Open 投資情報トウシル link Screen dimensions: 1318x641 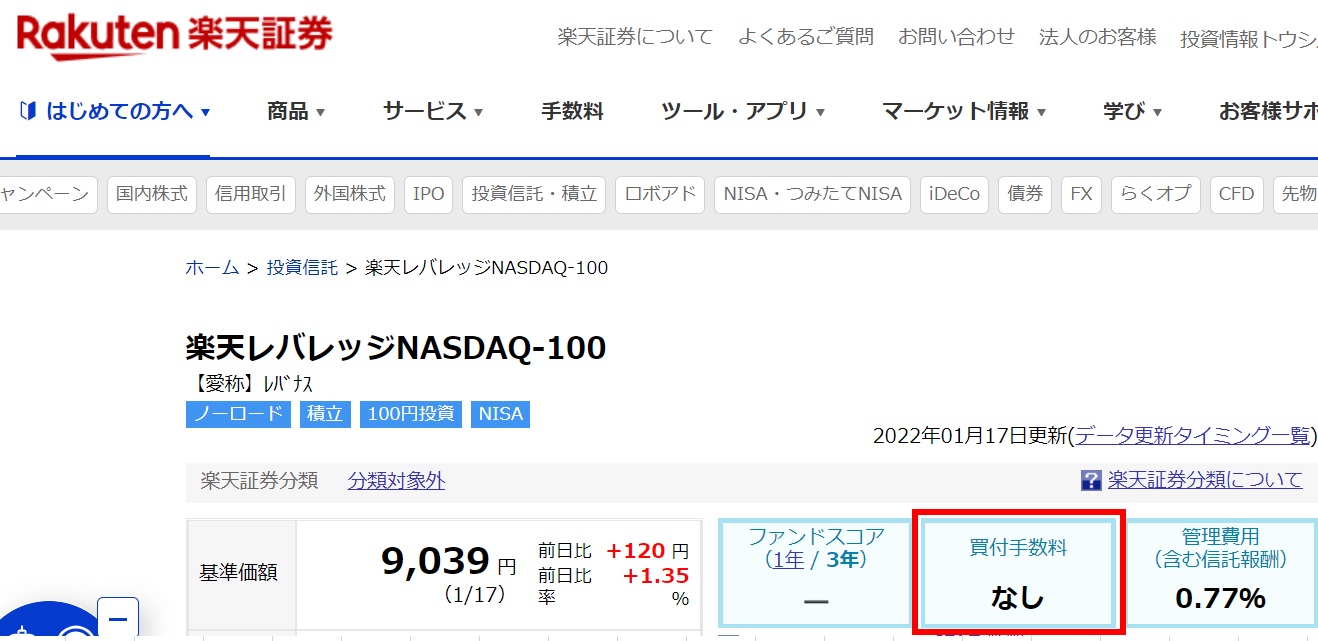coord(1249,39)
